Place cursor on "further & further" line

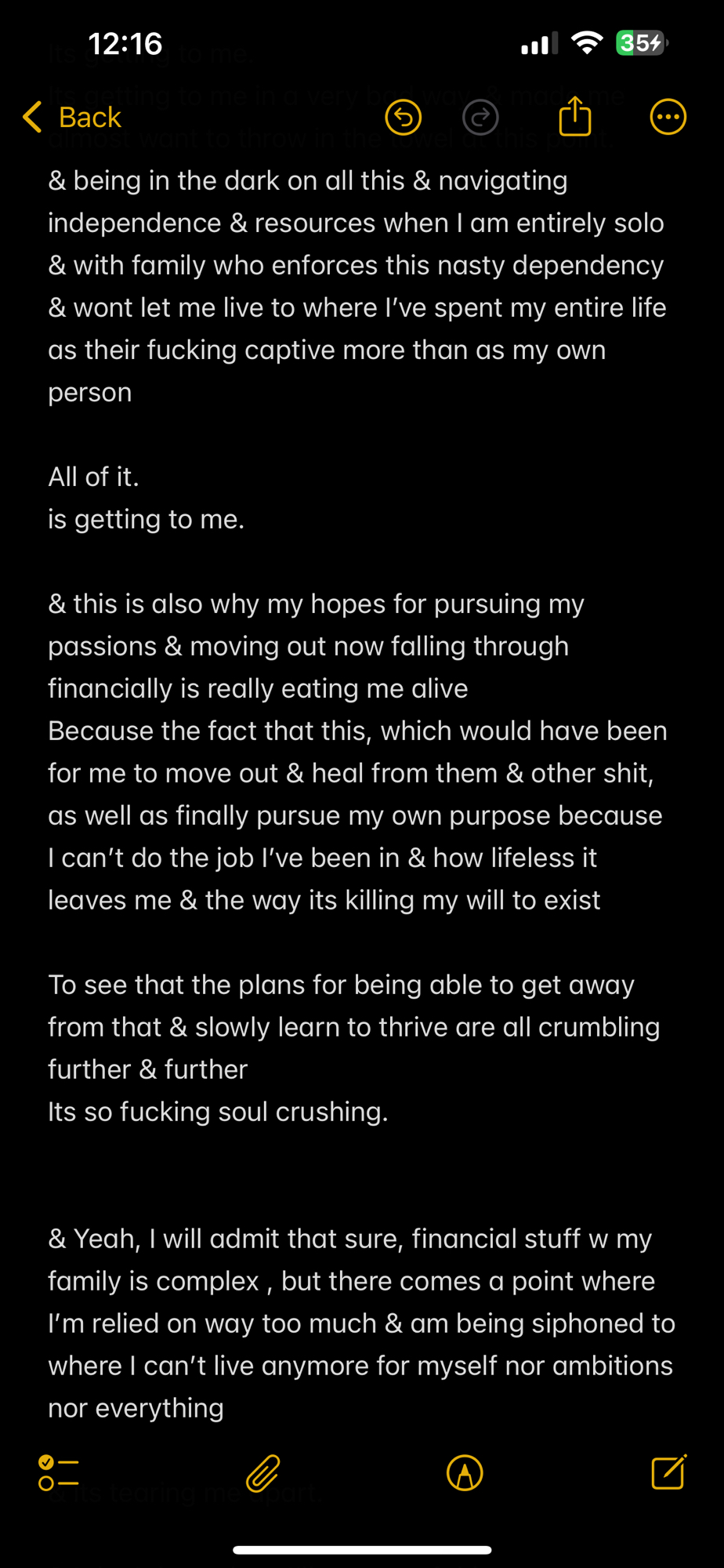[x=147, y=1069]
